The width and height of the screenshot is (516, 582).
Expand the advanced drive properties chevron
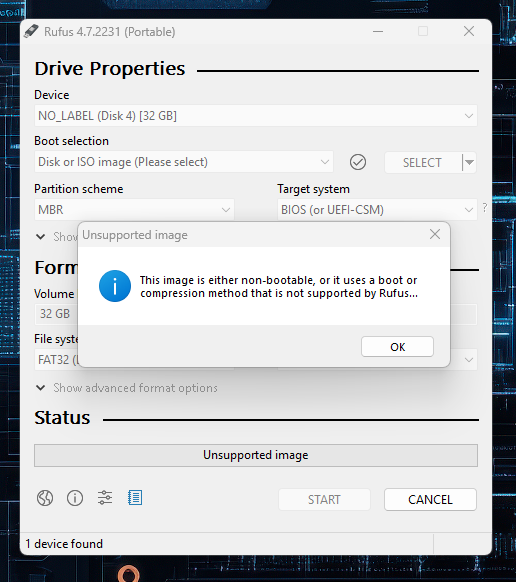[x=40, y=236]
